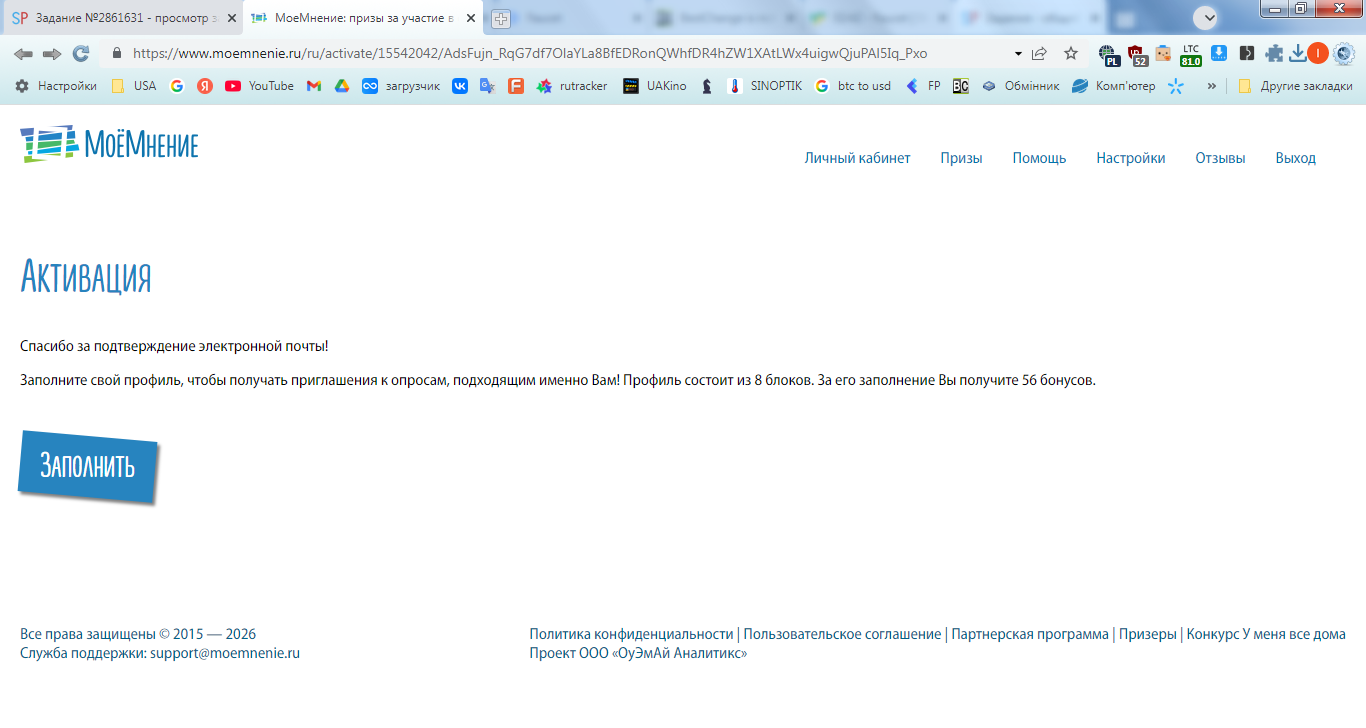Click the Активация page heading
Screen dimensions: 1366x728
click(x=86, y=276)
